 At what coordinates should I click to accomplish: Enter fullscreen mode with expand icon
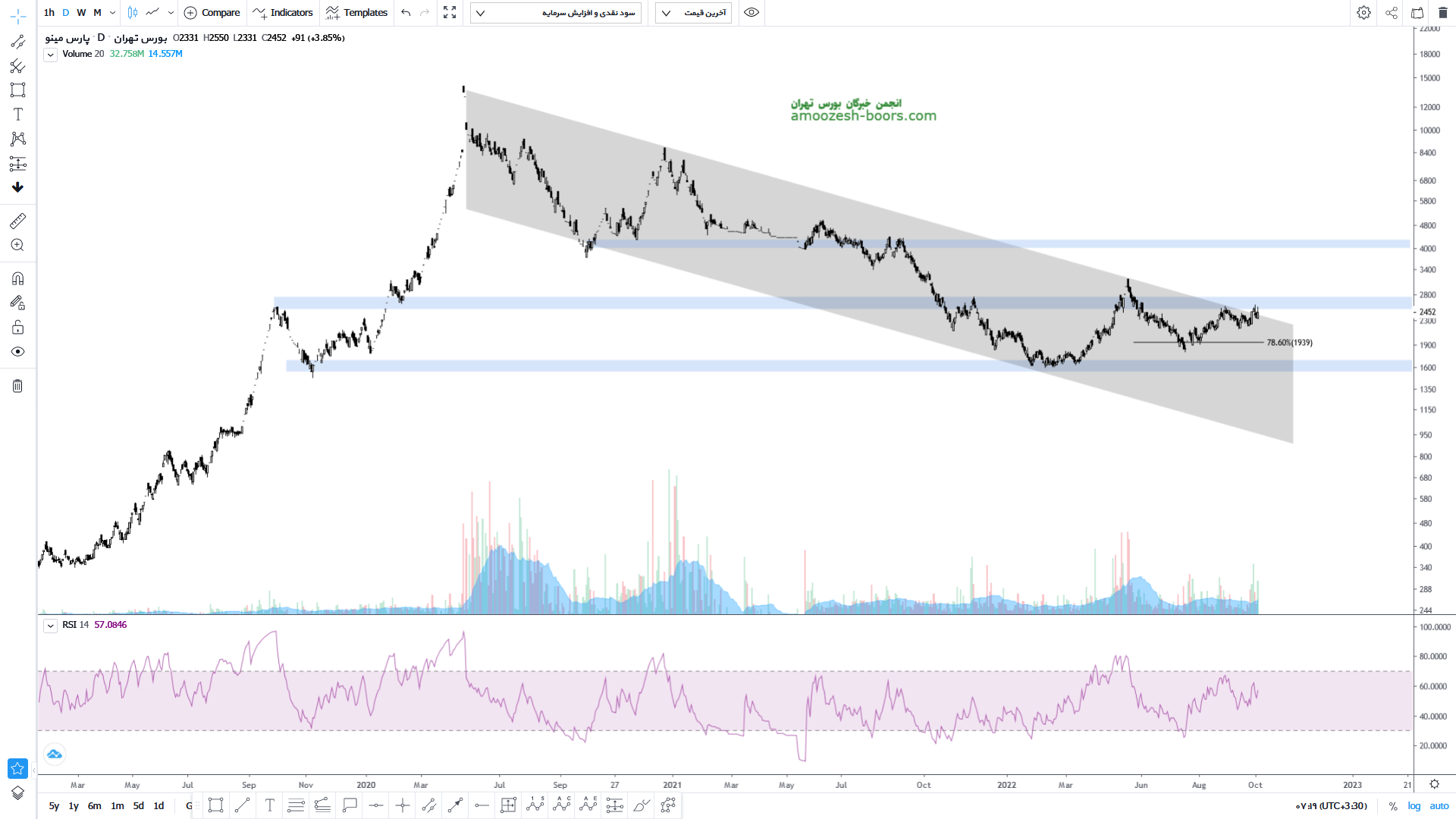[x=450, y=13]
